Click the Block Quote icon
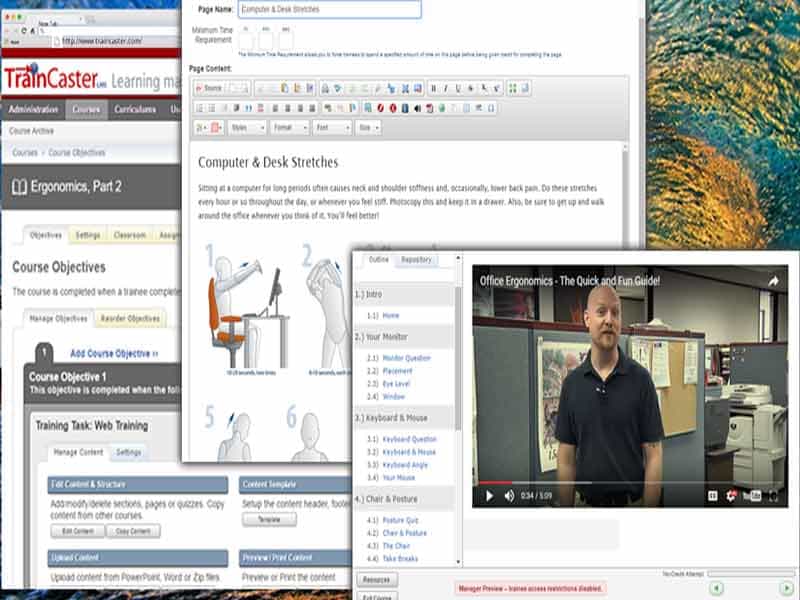800x600 pixels. [248, 108]
